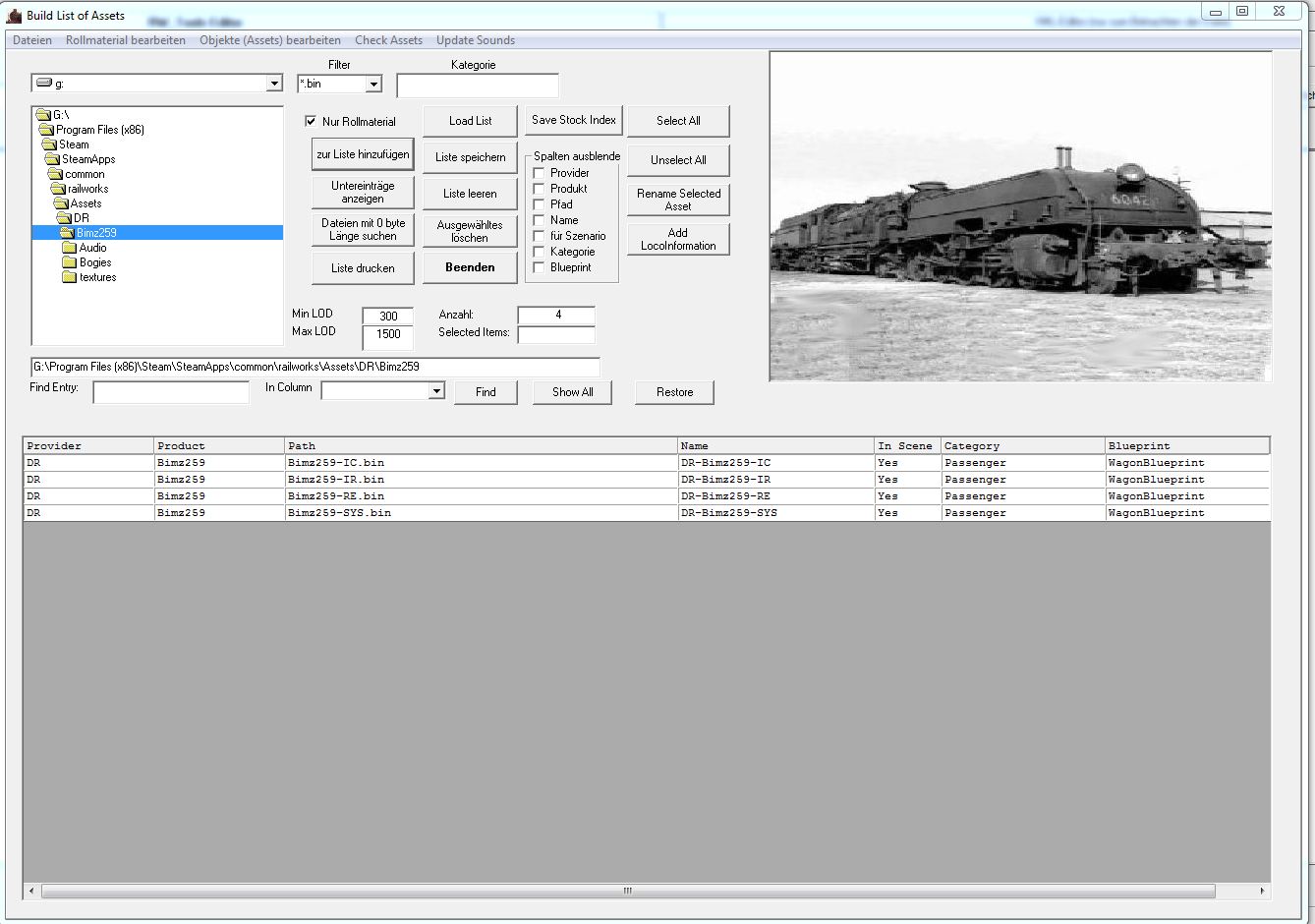Click the SteamApps folder icon

51,159
